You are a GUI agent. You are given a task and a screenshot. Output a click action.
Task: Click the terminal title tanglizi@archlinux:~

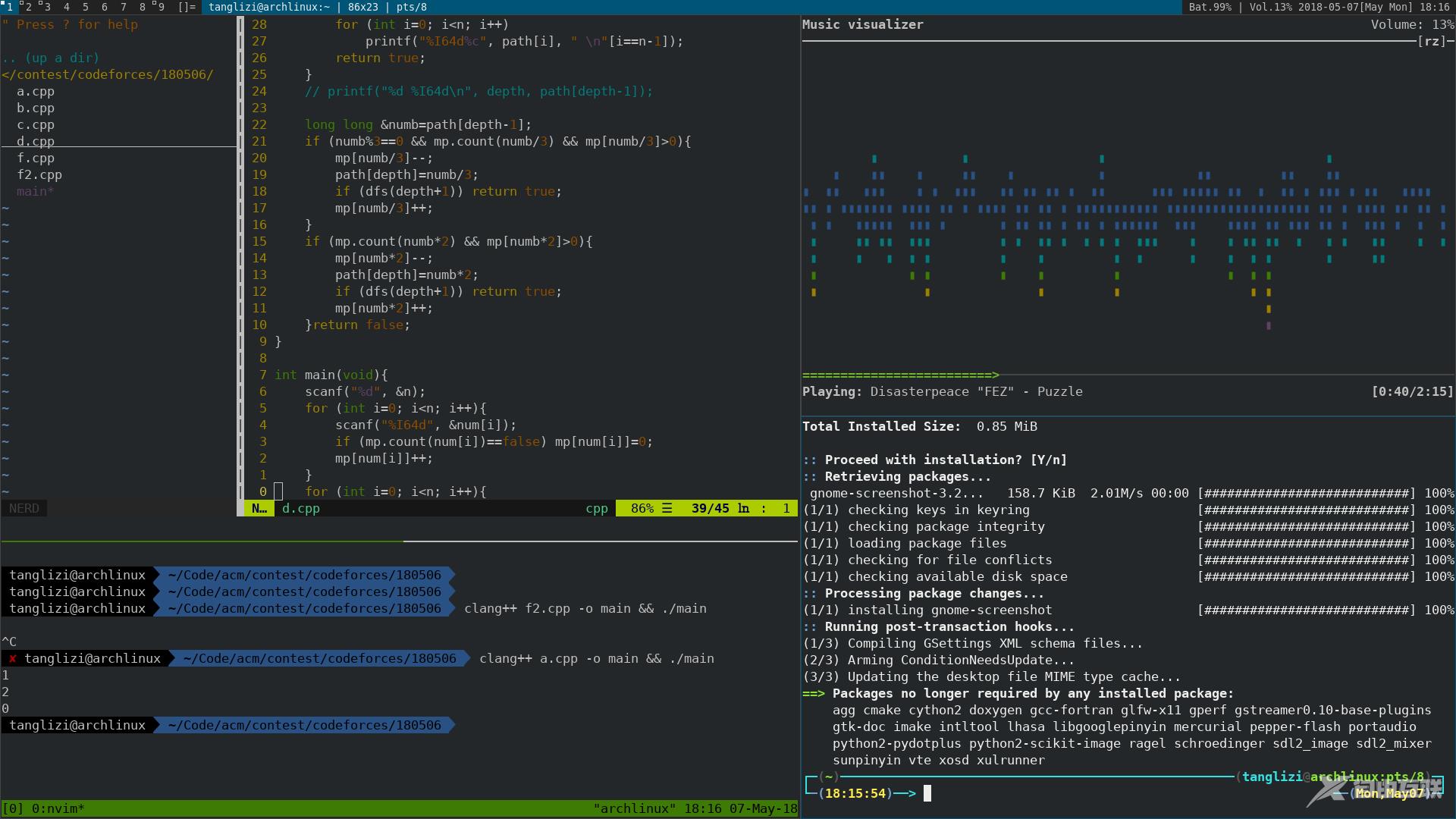click(x=269, y=7)
